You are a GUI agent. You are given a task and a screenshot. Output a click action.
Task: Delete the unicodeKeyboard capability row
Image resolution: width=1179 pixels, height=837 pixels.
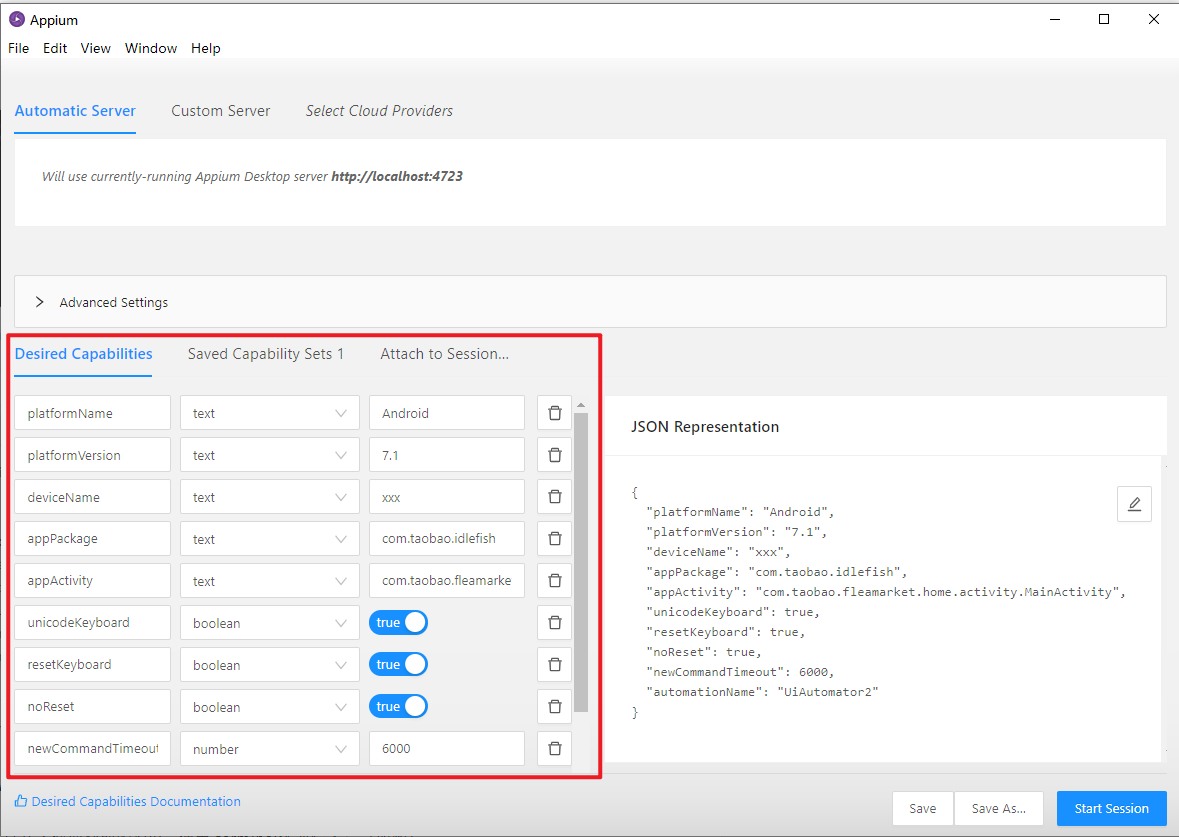(x=554, y=623)
